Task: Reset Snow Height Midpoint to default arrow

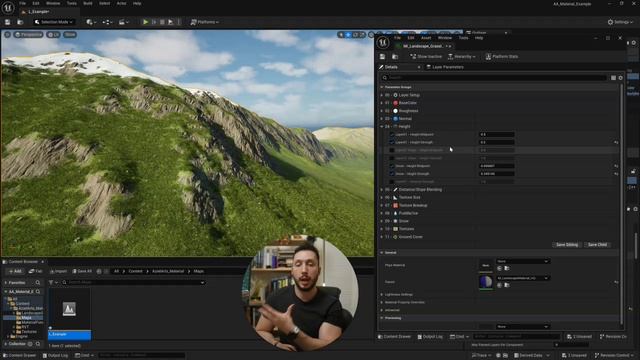Action: click(616, 166)
